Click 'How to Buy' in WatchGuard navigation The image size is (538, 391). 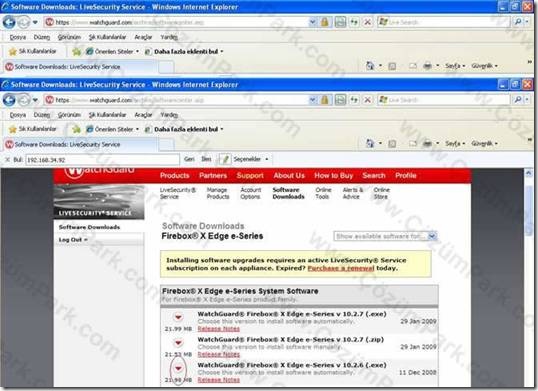point(334,176)
